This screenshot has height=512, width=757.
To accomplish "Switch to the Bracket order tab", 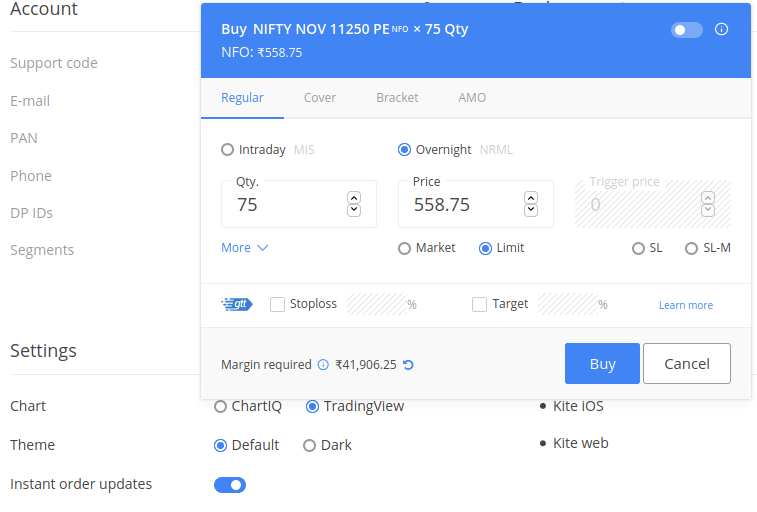I will point(397,98).
